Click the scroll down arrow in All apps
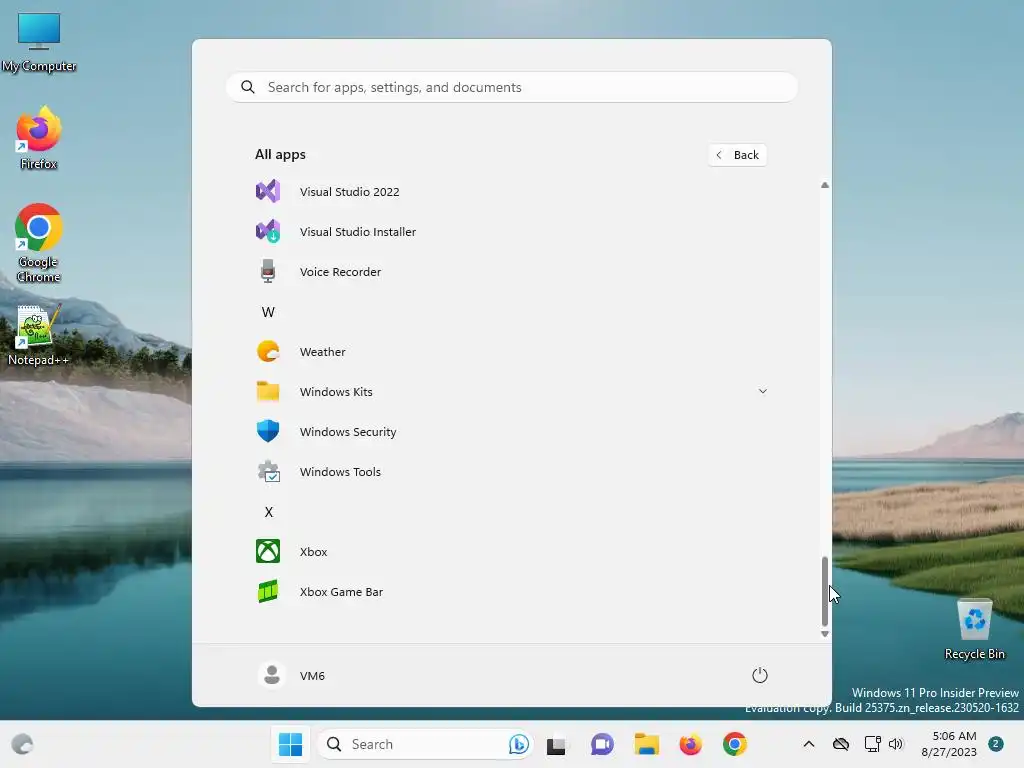1024x768 pixels. (x=824, y=633)
